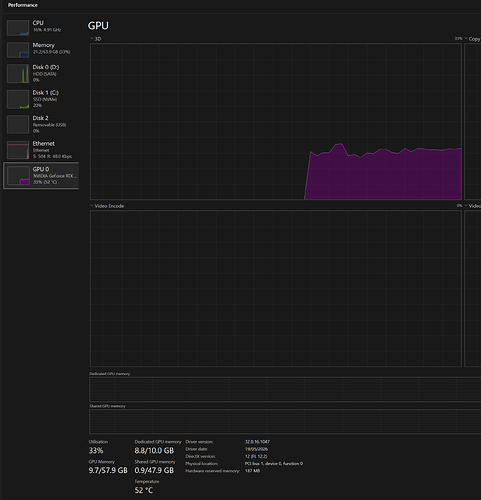
Task: Click the 9.7/57.9 GB GPU Memory value
Action: [x=108, y=470]
